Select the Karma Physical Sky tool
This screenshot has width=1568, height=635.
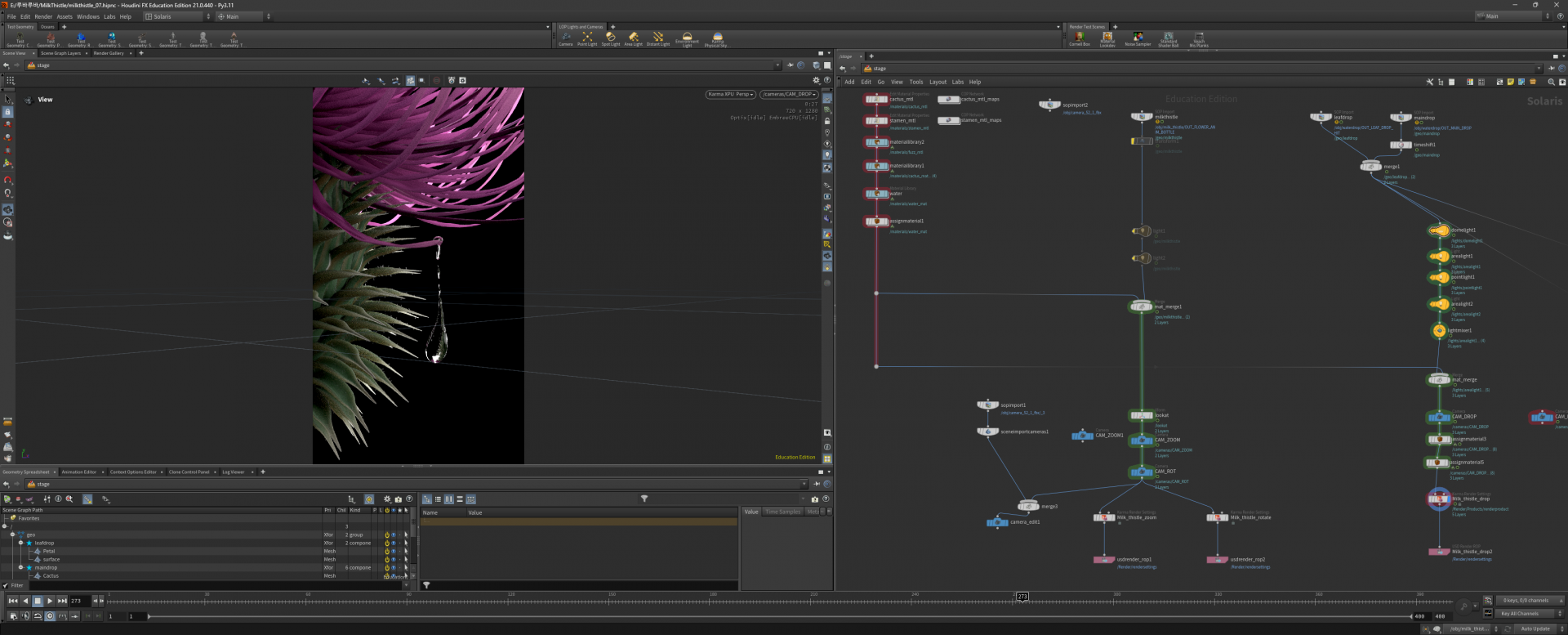716,38
